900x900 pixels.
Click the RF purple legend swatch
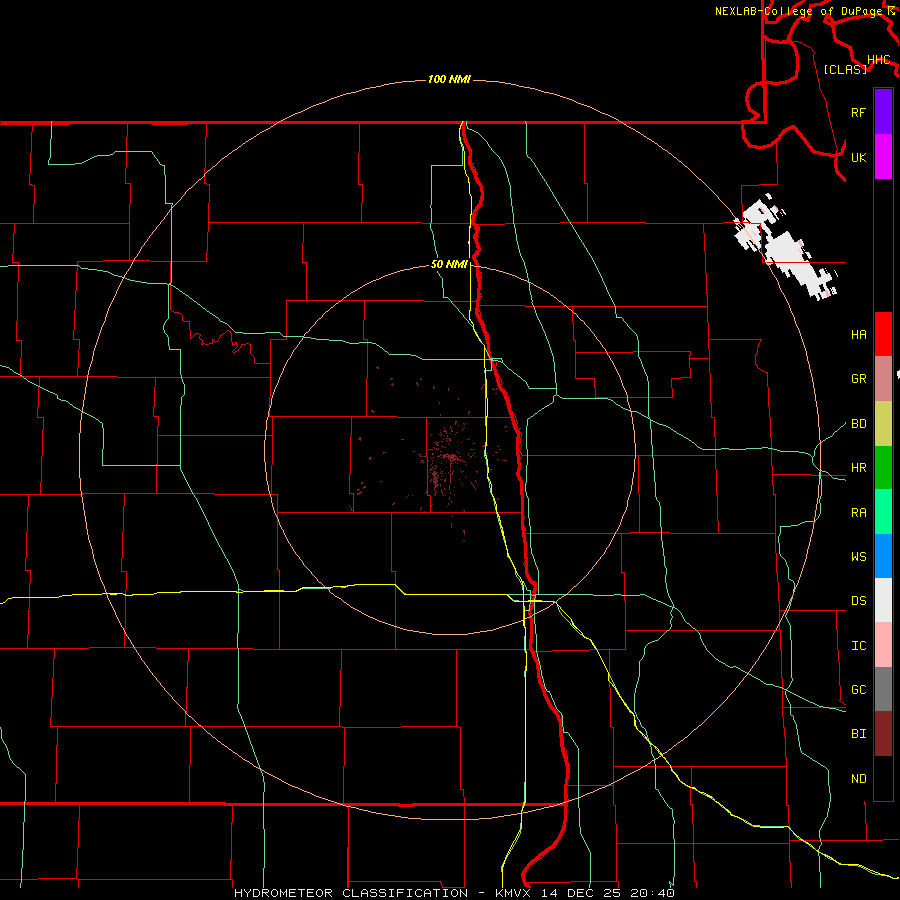pyautogui.click(x=883, y=112)
